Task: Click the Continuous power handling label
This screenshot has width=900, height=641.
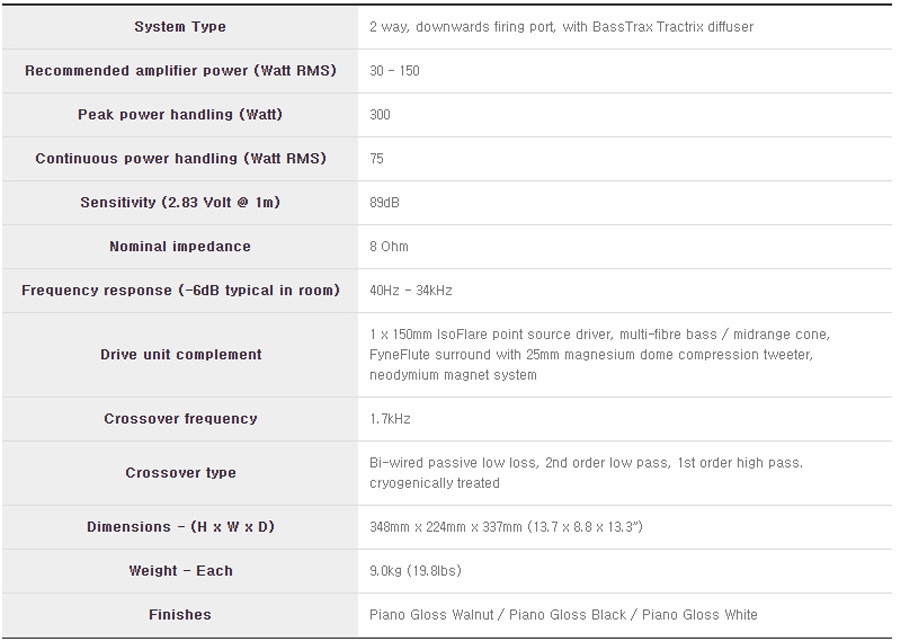Action: 180,159
